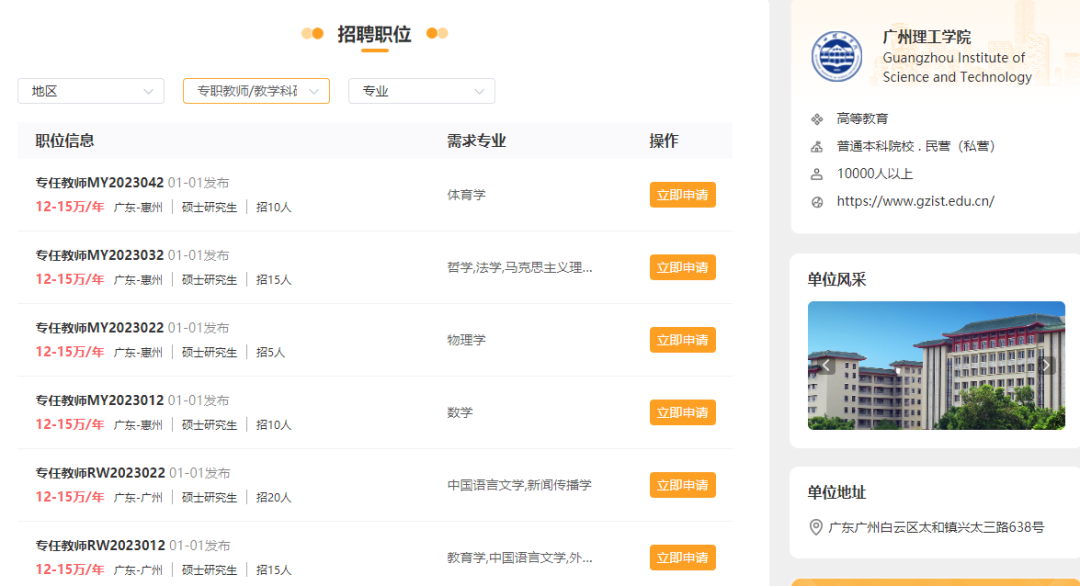Click the website globe icon

point(817,202)
